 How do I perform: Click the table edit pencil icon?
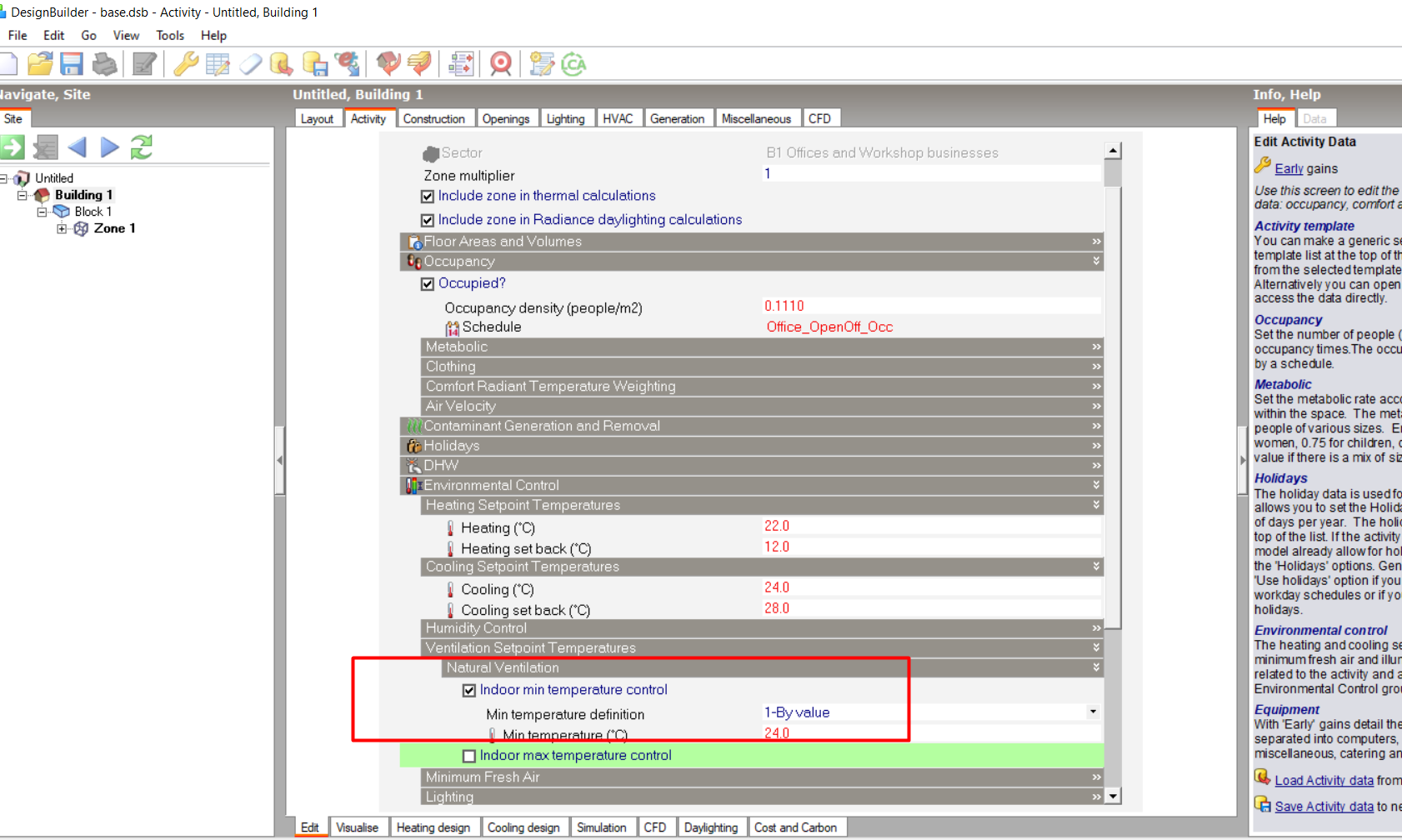[x=218, y=63]
